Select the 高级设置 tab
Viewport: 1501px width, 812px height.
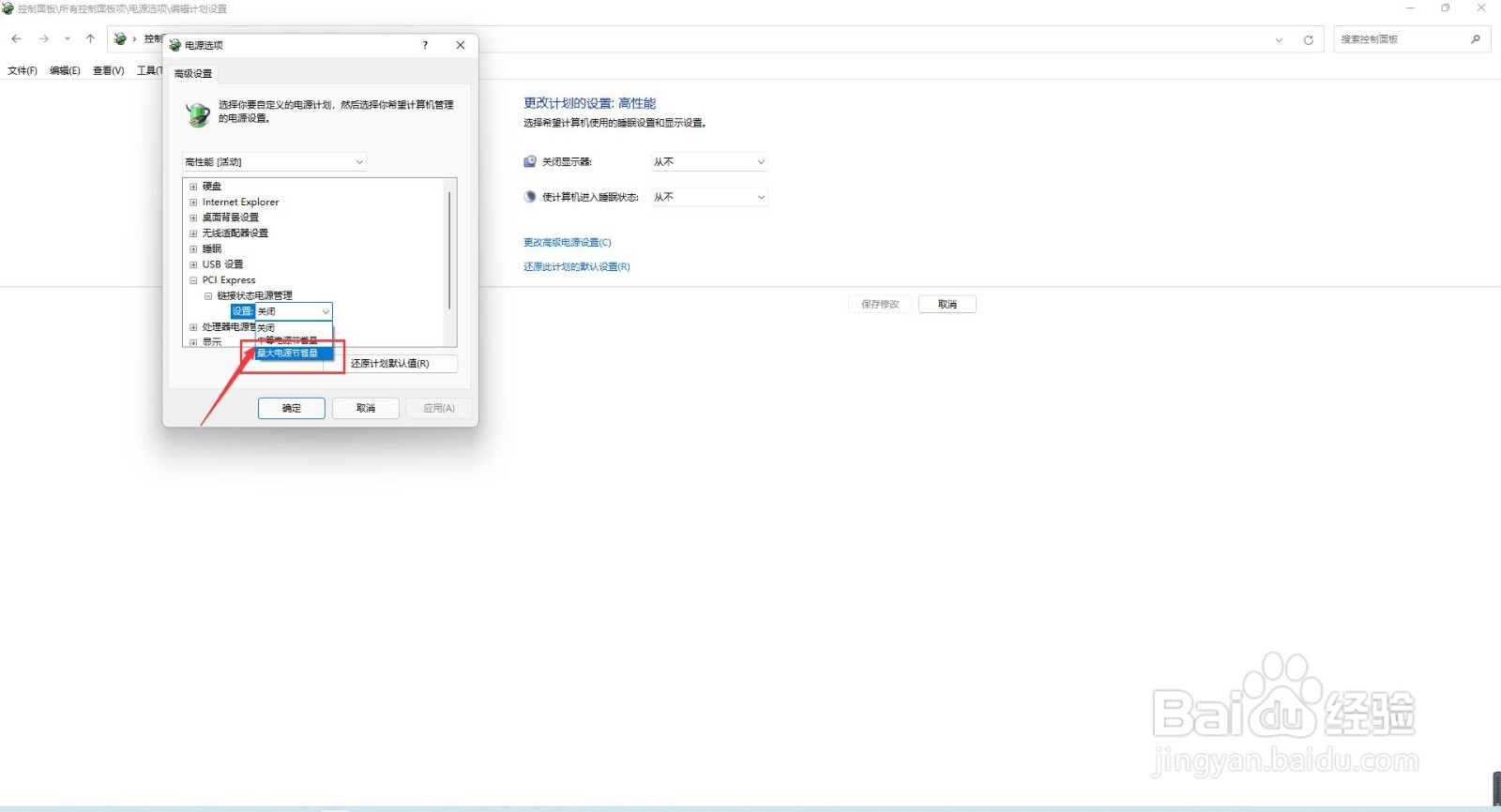[x=193, y=73]
